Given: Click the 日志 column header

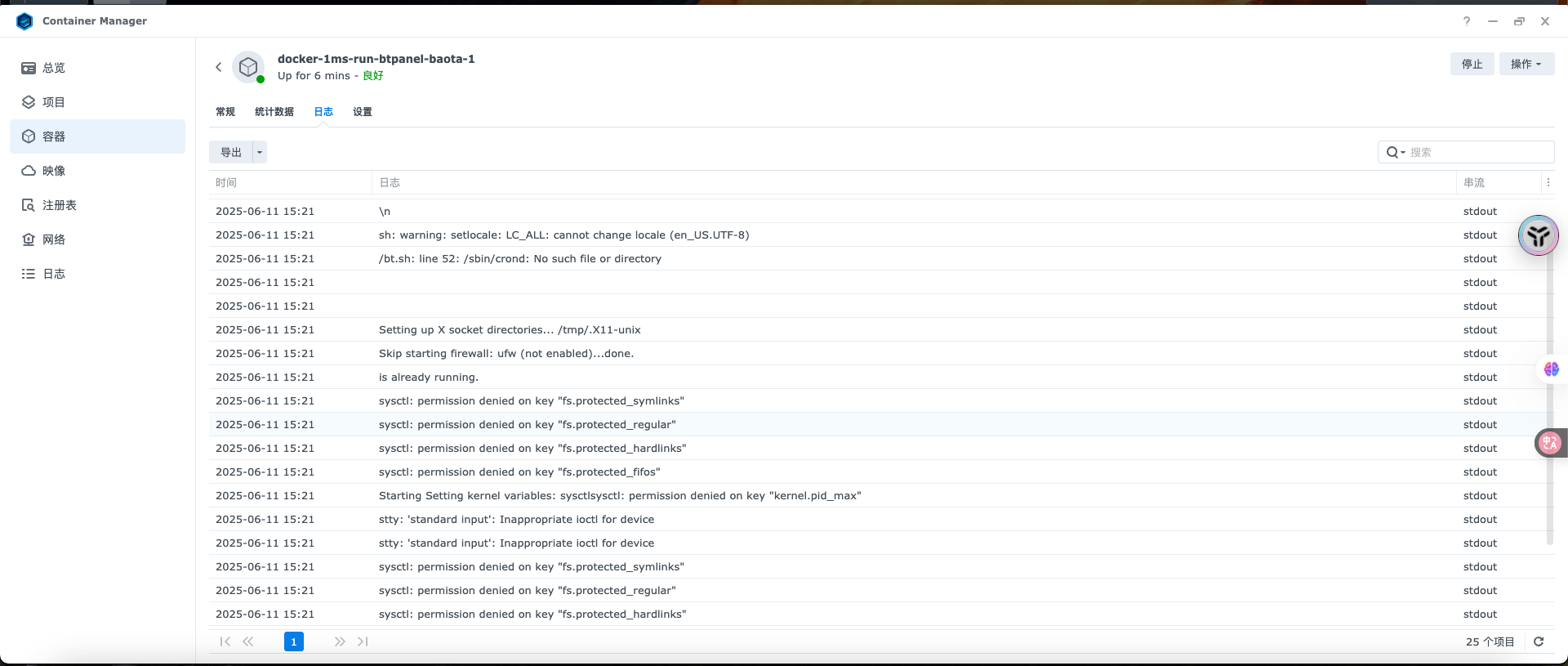Looking at the screenshot, I should [x=914, y=182].
